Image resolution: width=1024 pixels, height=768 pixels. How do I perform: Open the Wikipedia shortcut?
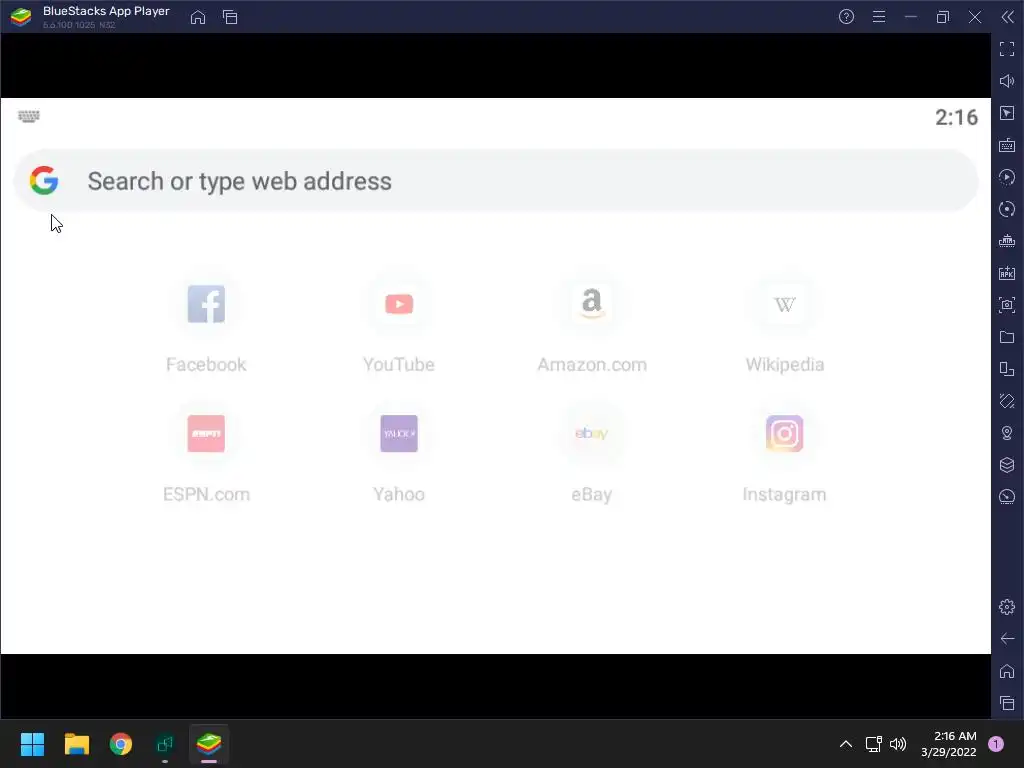click(x=784, y=304)
